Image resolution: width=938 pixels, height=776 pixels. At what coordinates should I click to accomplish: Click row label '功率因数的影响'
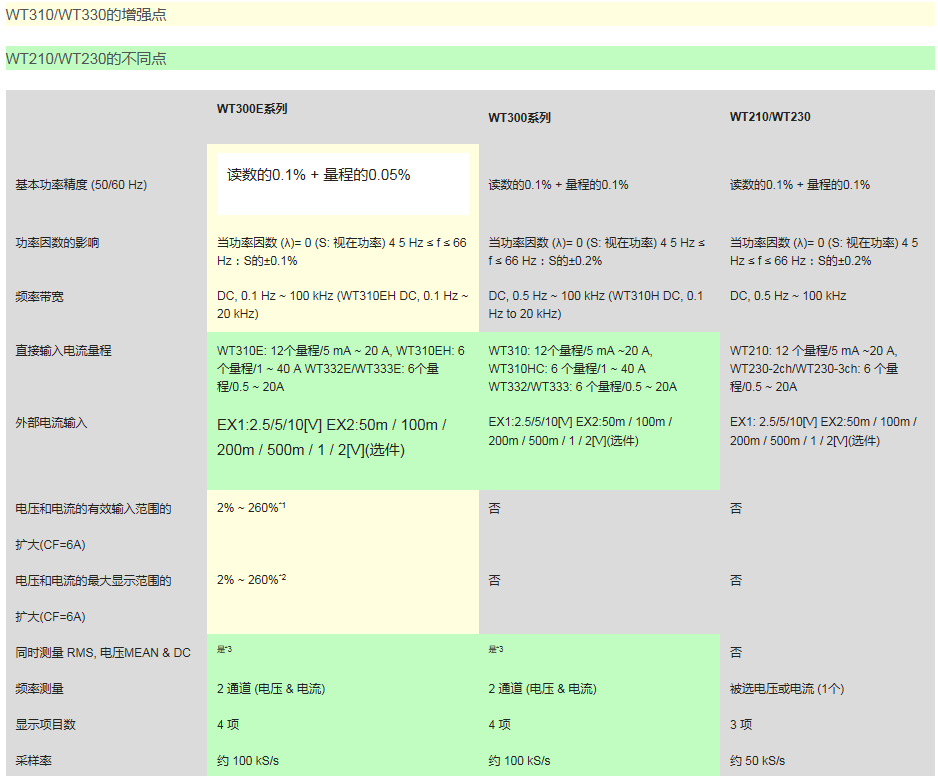coord(57,243)
